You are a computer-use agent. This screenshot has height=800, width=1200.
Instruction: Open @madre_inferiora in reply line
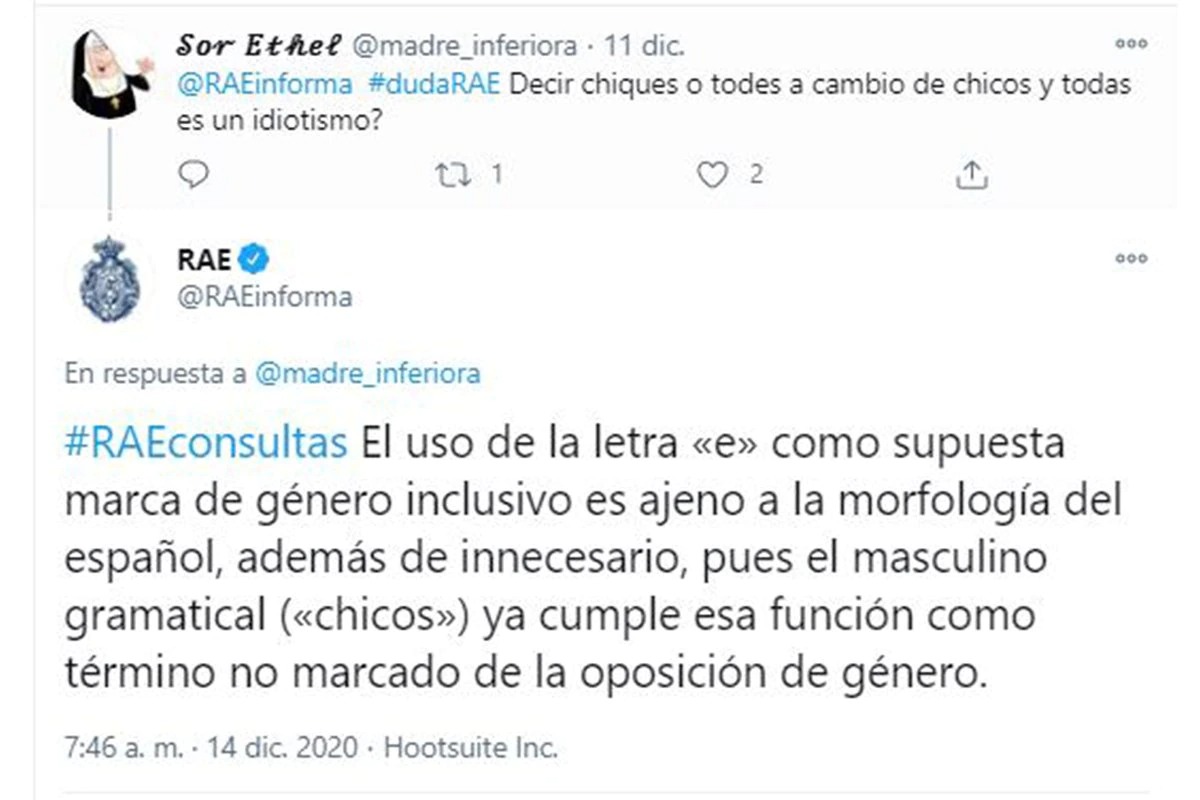368,374
